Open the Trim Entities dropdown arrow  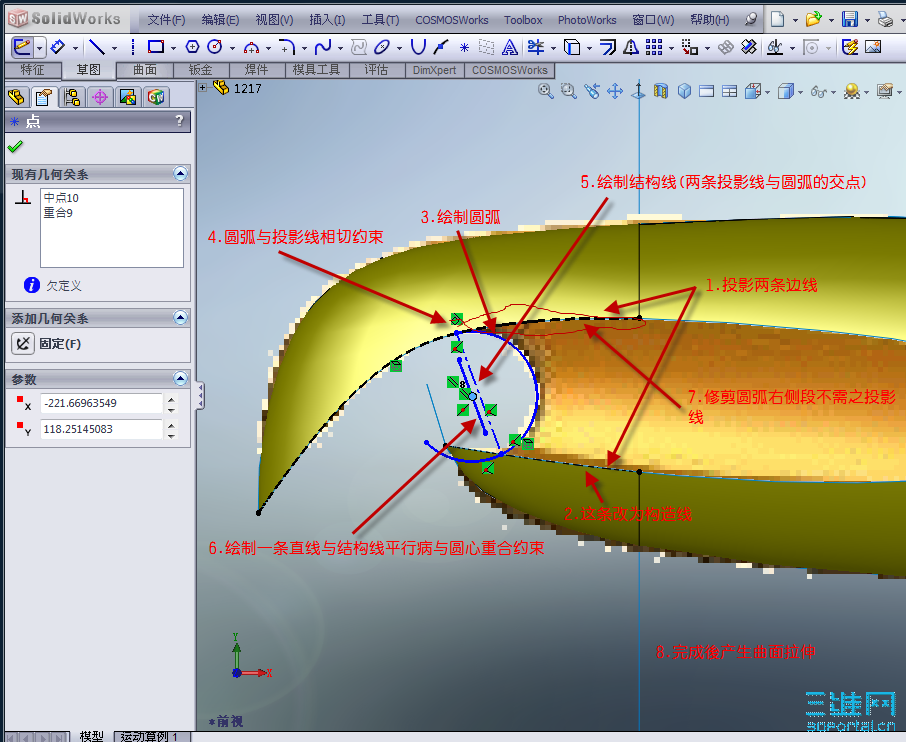pyautogui.click(x=553, y=48)
